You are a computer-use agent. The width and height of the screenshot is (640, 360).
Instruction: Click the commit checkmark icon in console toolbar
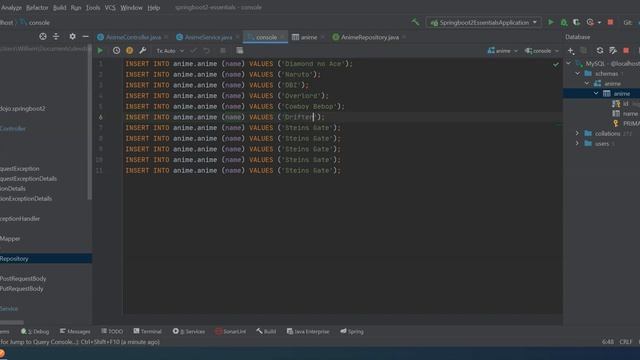[x=193, y=51]
